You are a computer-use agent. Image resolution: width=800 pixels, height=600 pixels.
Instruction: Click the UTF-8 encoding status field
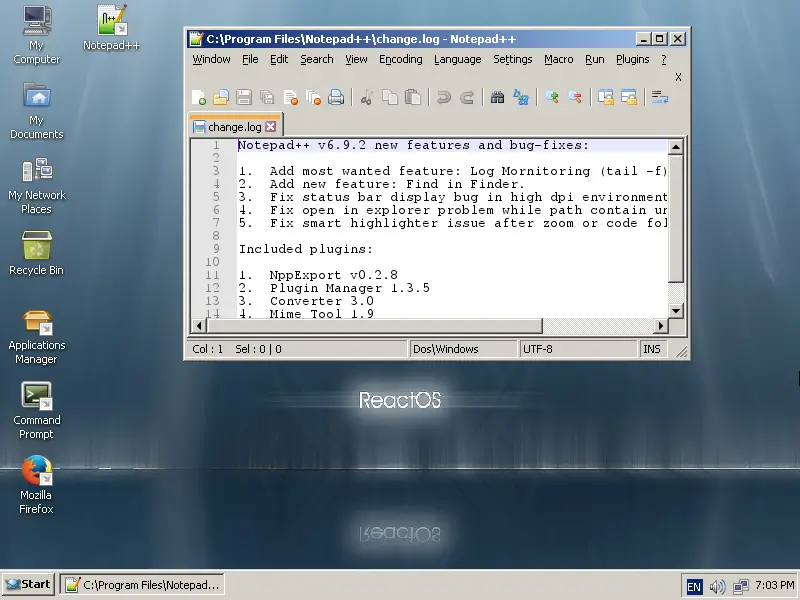pyautogui.click(x=578, y=349)
